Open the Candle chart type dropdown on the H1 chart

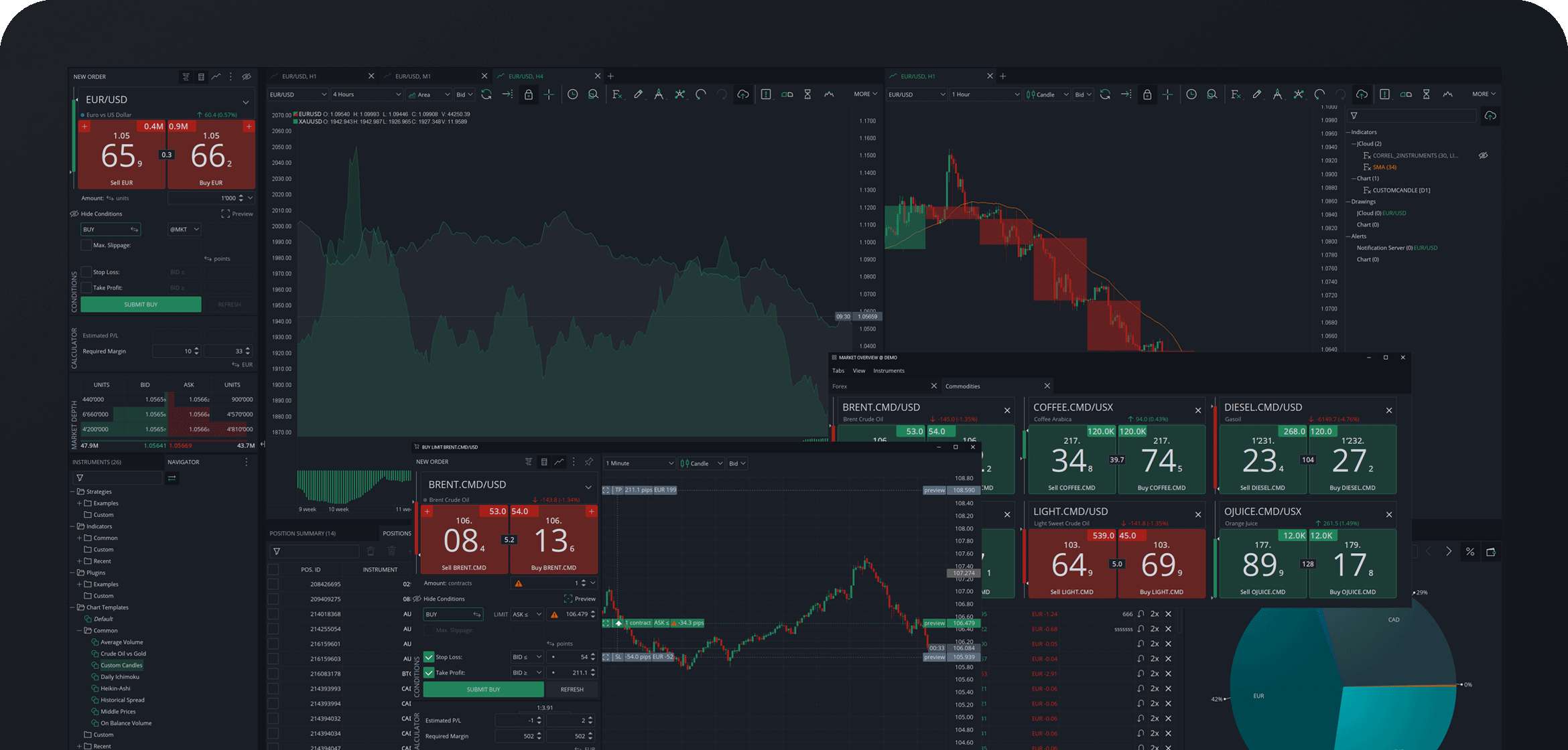[x=1047, y=94]
